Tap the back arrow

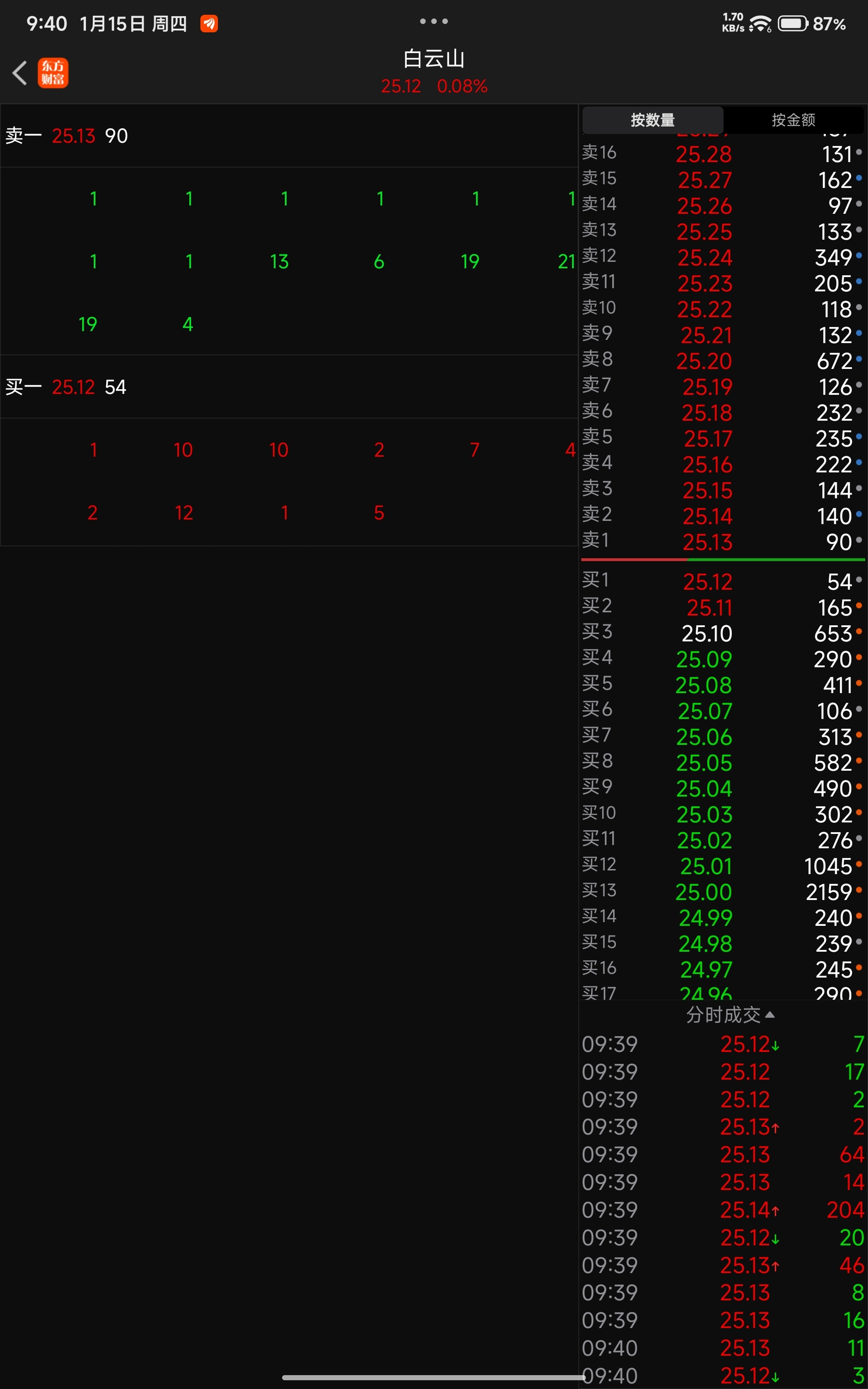pyautogui.click(x=19, y=73)
